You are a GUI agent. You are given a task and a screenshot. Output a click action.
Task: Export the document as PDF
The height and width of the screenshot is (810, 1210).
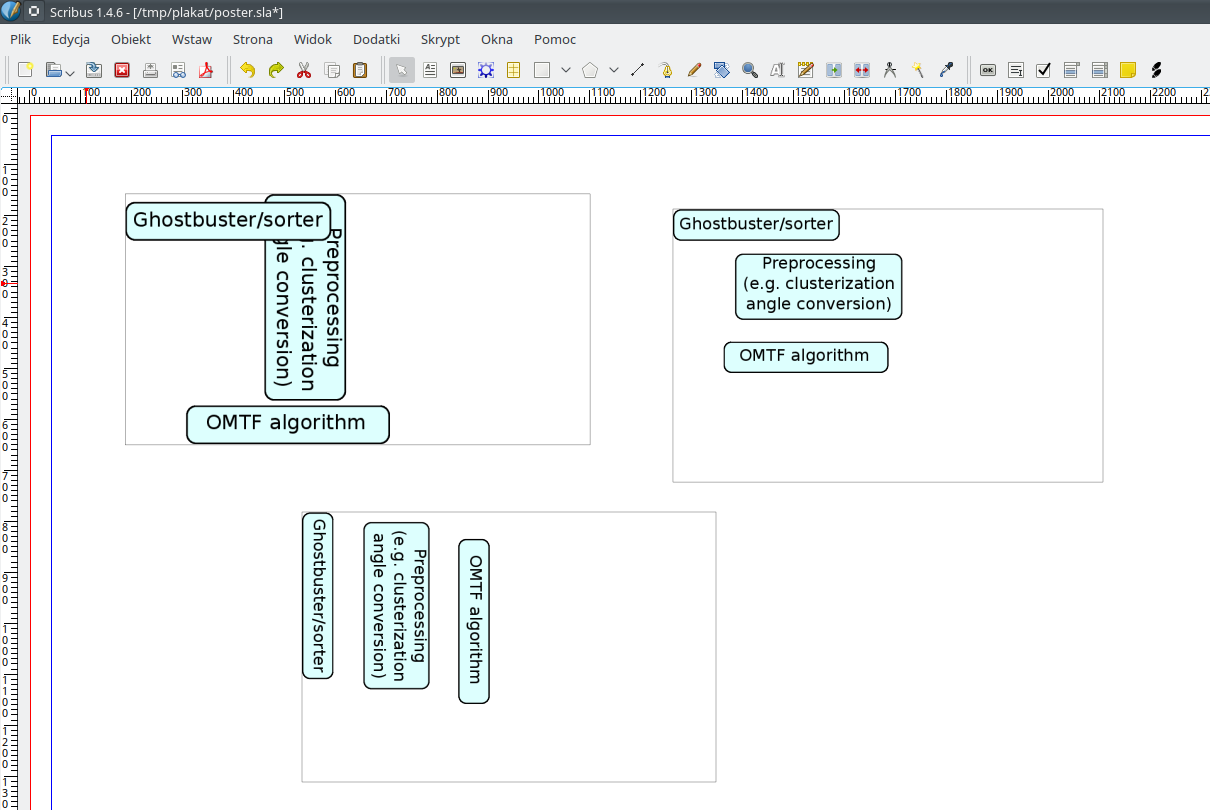[207, 70]
